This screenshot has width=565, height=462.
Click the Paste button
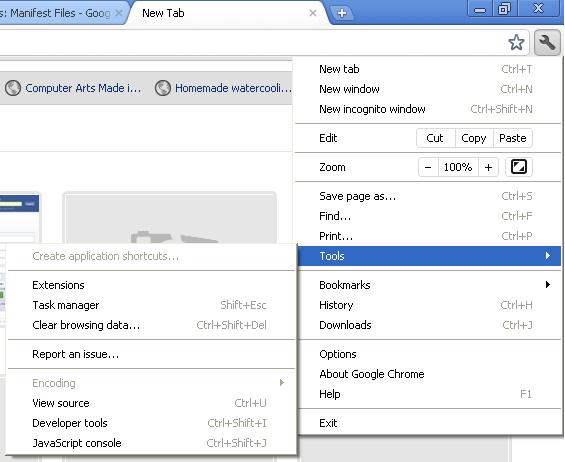click(x=513, y=138)
